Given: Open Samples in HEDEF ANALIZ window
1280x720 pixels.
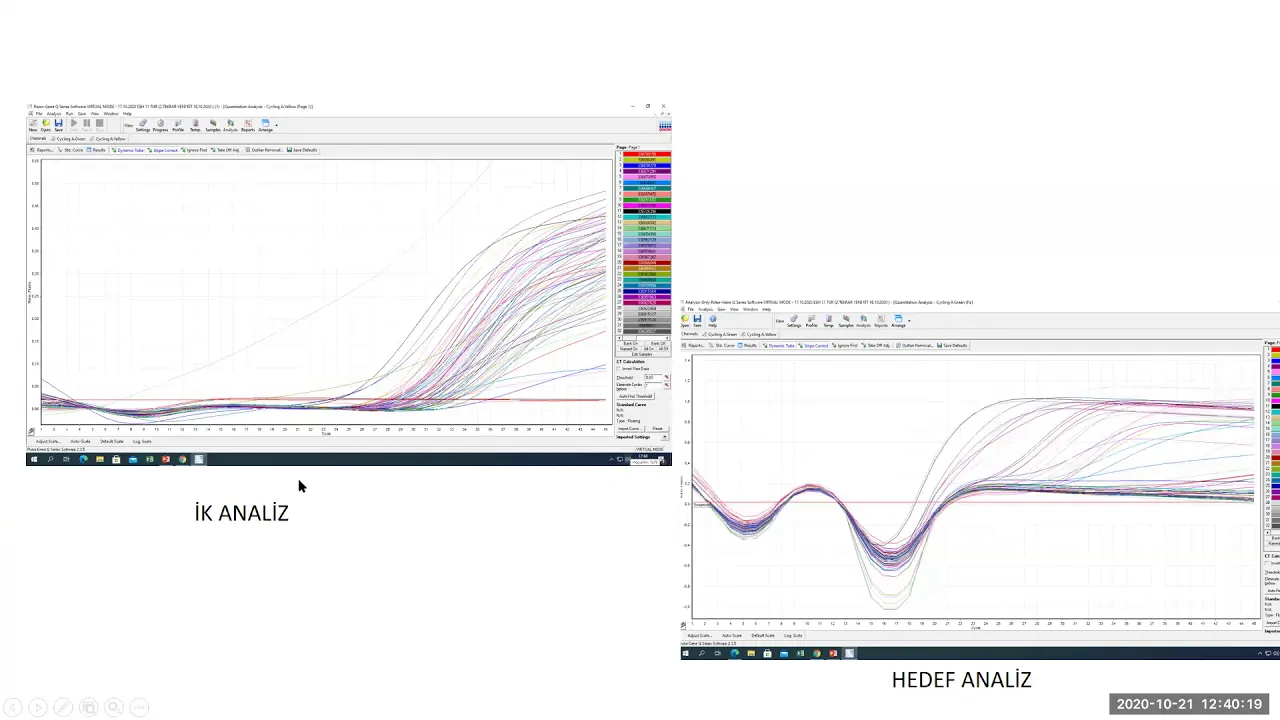Looking at the screenshot, I should click(846, 322).
